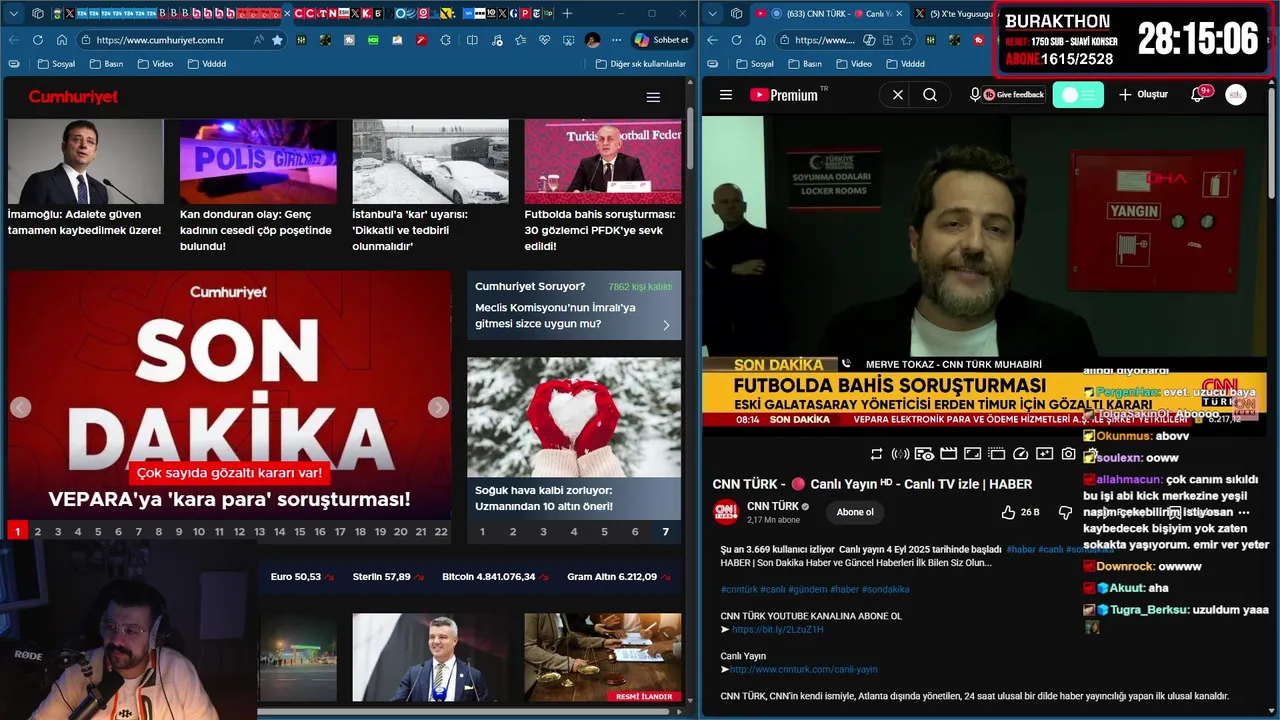
Task: Reload the cumhuriyet.com.tr page
Action: click(x=38, y=40)
